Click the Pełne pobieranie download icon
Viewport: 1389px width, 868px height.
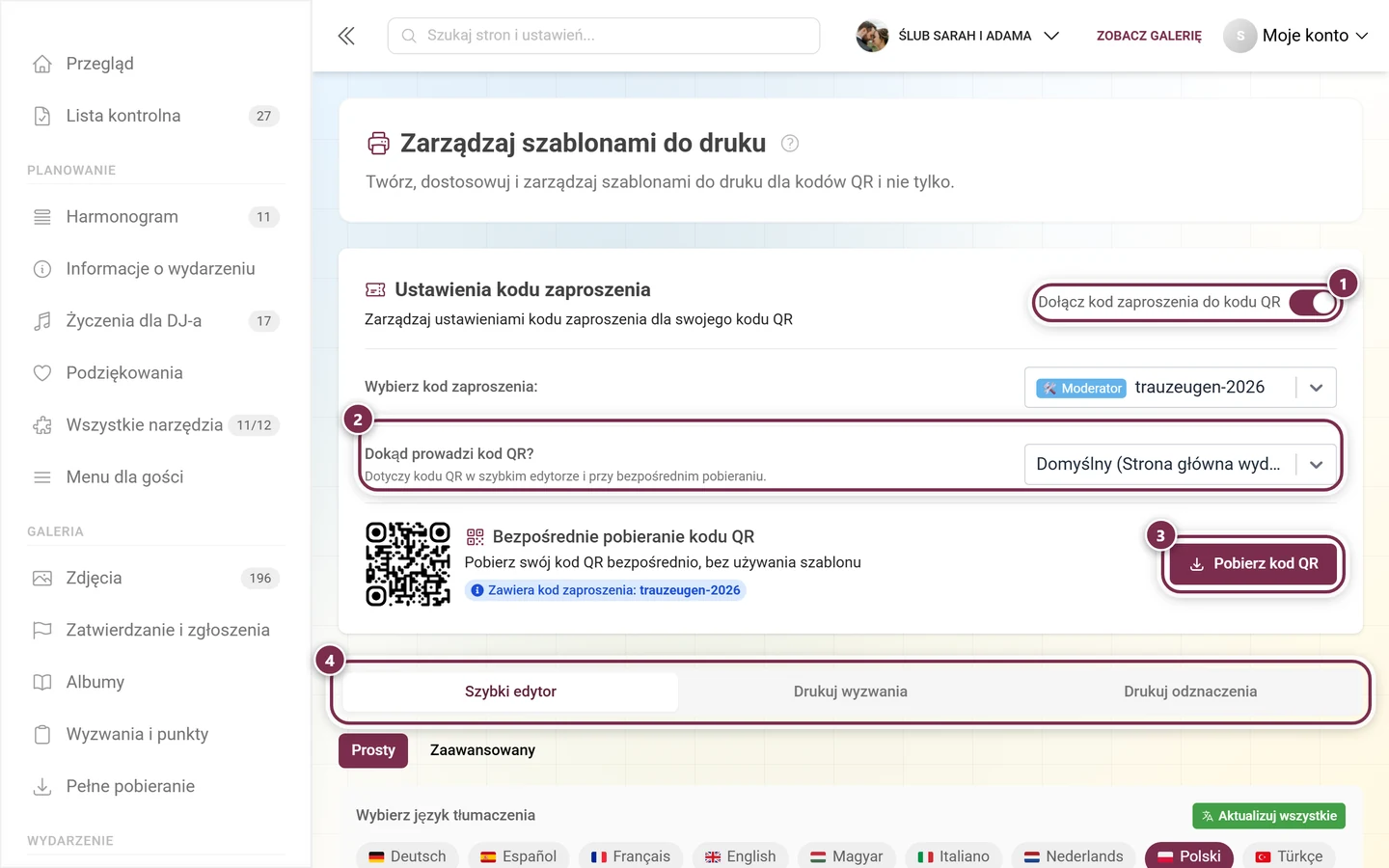coord(42,787)
